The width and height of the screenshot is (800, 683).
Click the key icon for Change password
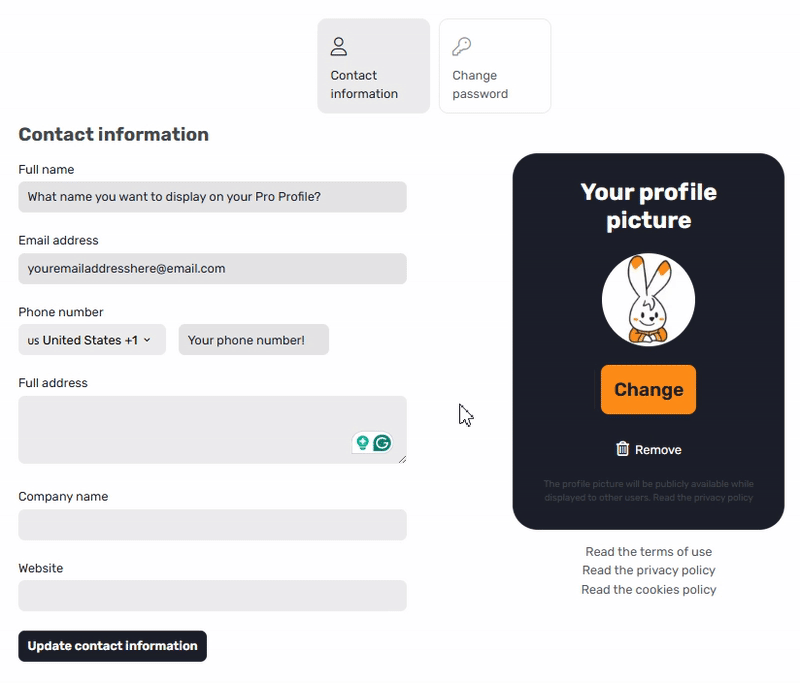(x=461, y=47)
